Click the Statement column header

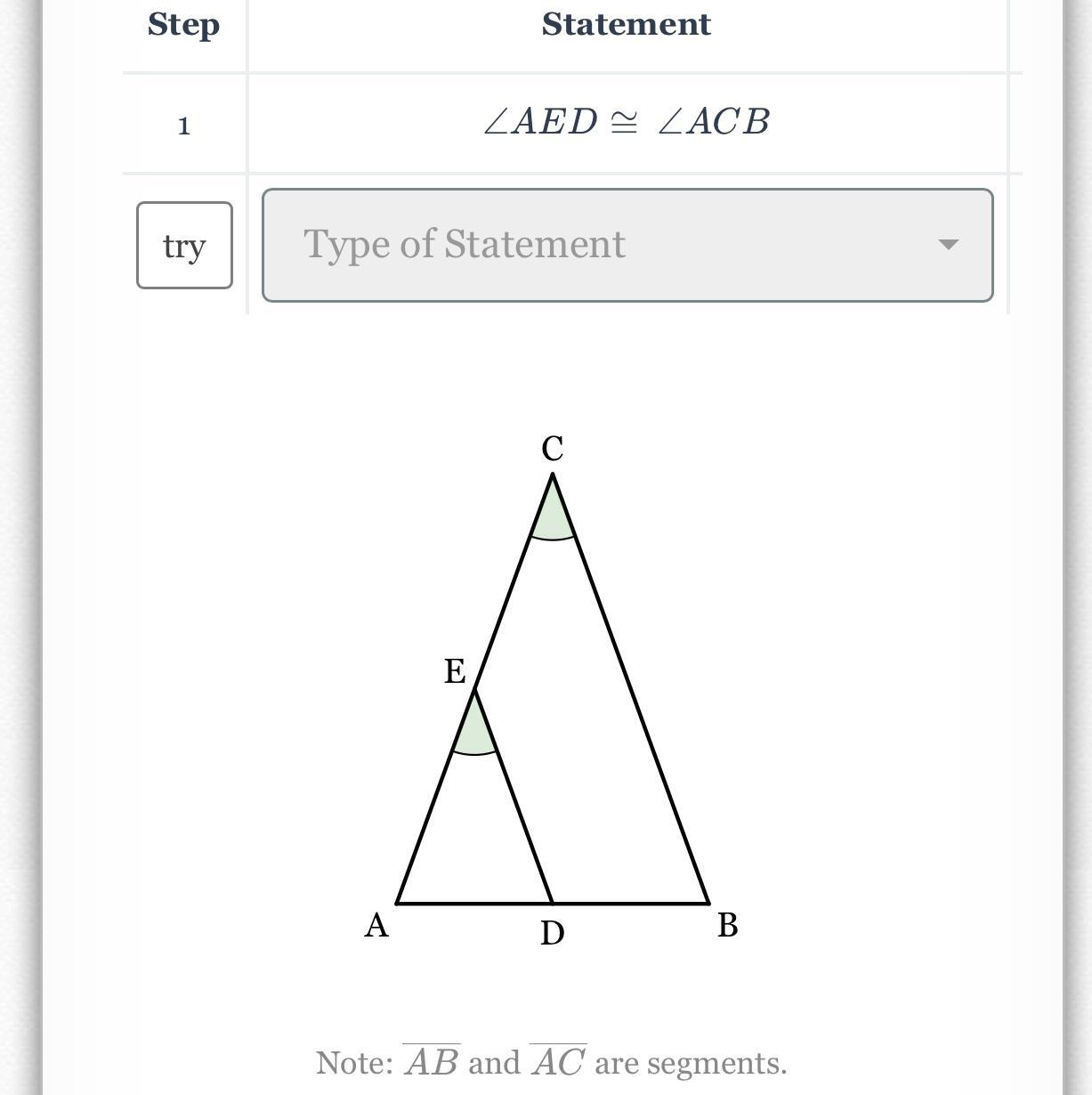point(626,25)
